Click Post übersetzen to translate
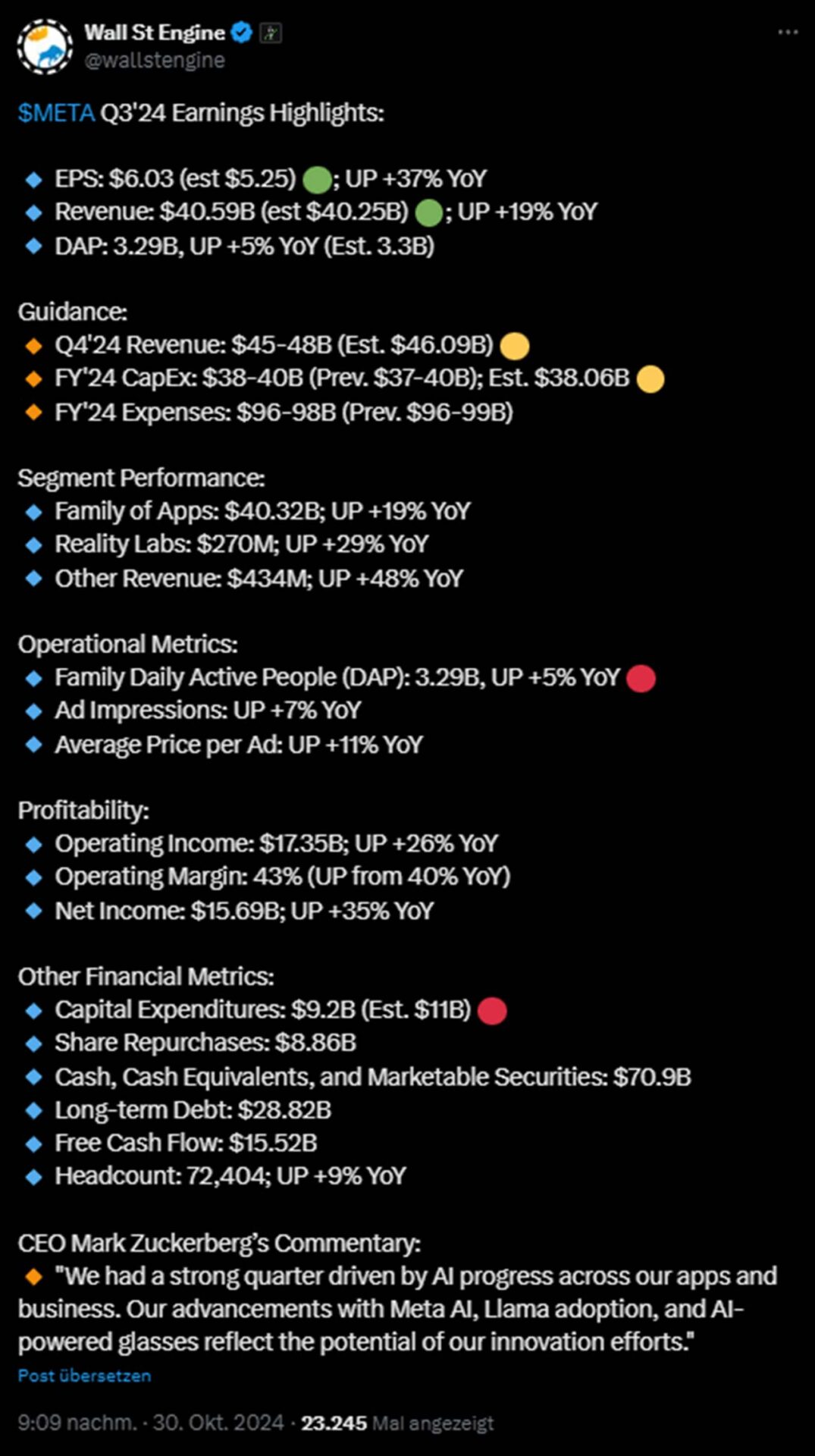 tap(84, 1376)
